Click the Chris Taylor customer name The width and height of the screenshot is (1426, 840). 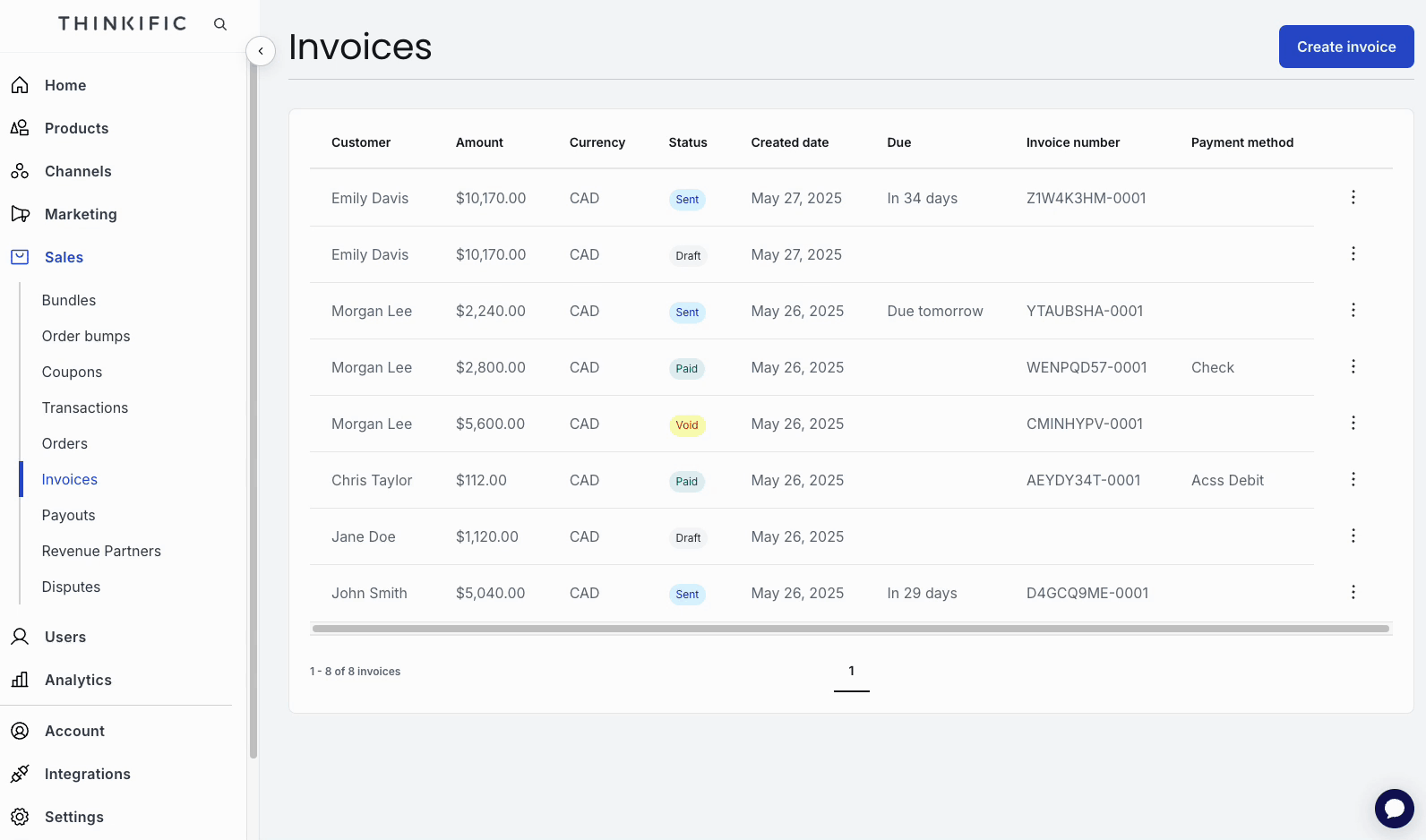[372, 480]
